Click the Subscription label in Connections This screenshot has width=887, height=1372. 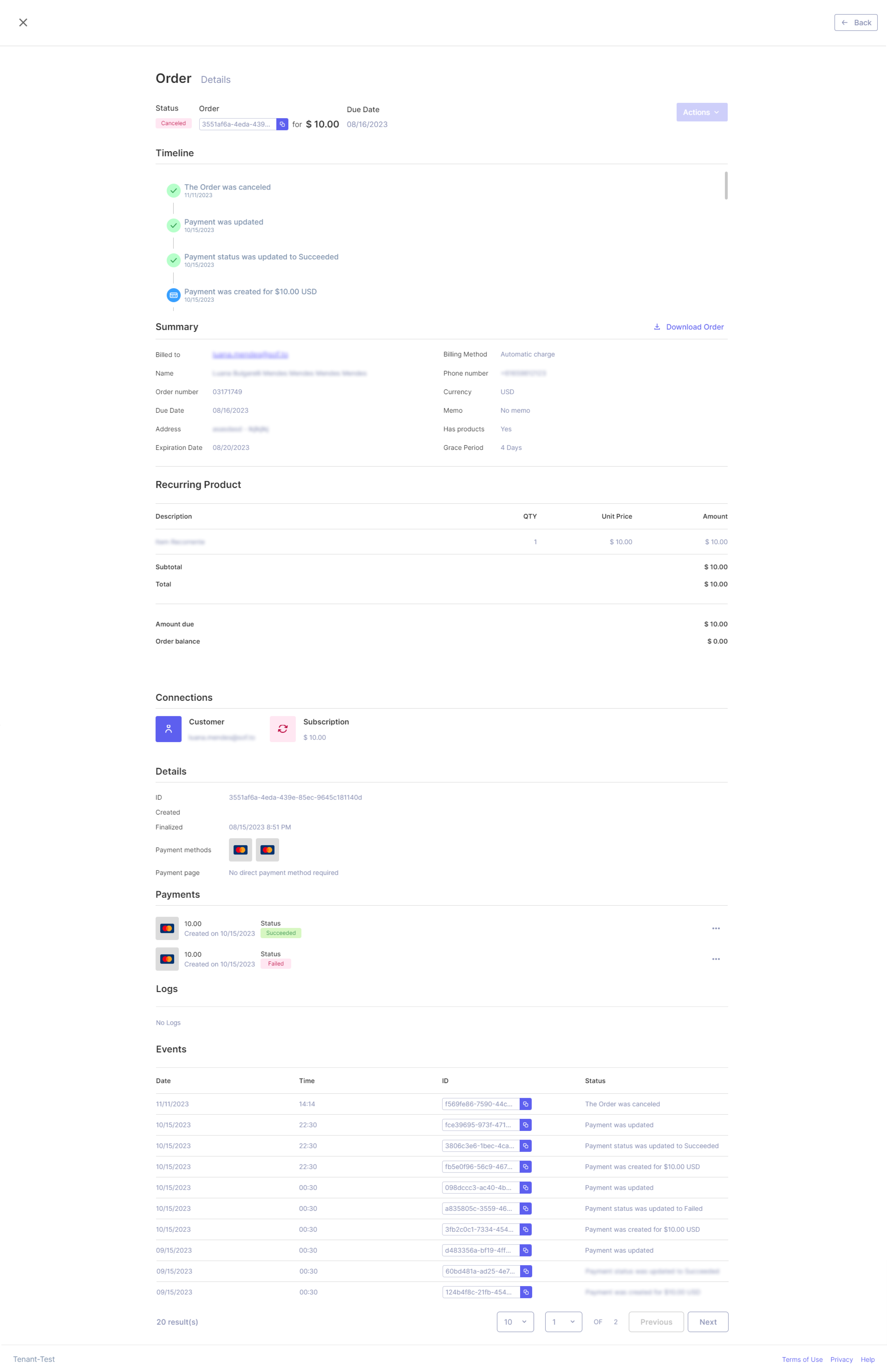click(x=326, y=722)
